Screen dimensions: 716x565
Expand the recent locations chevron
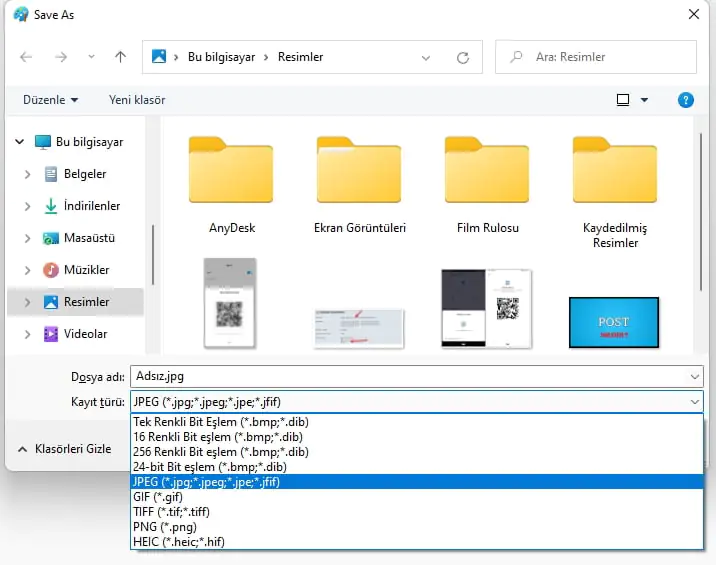92,57
